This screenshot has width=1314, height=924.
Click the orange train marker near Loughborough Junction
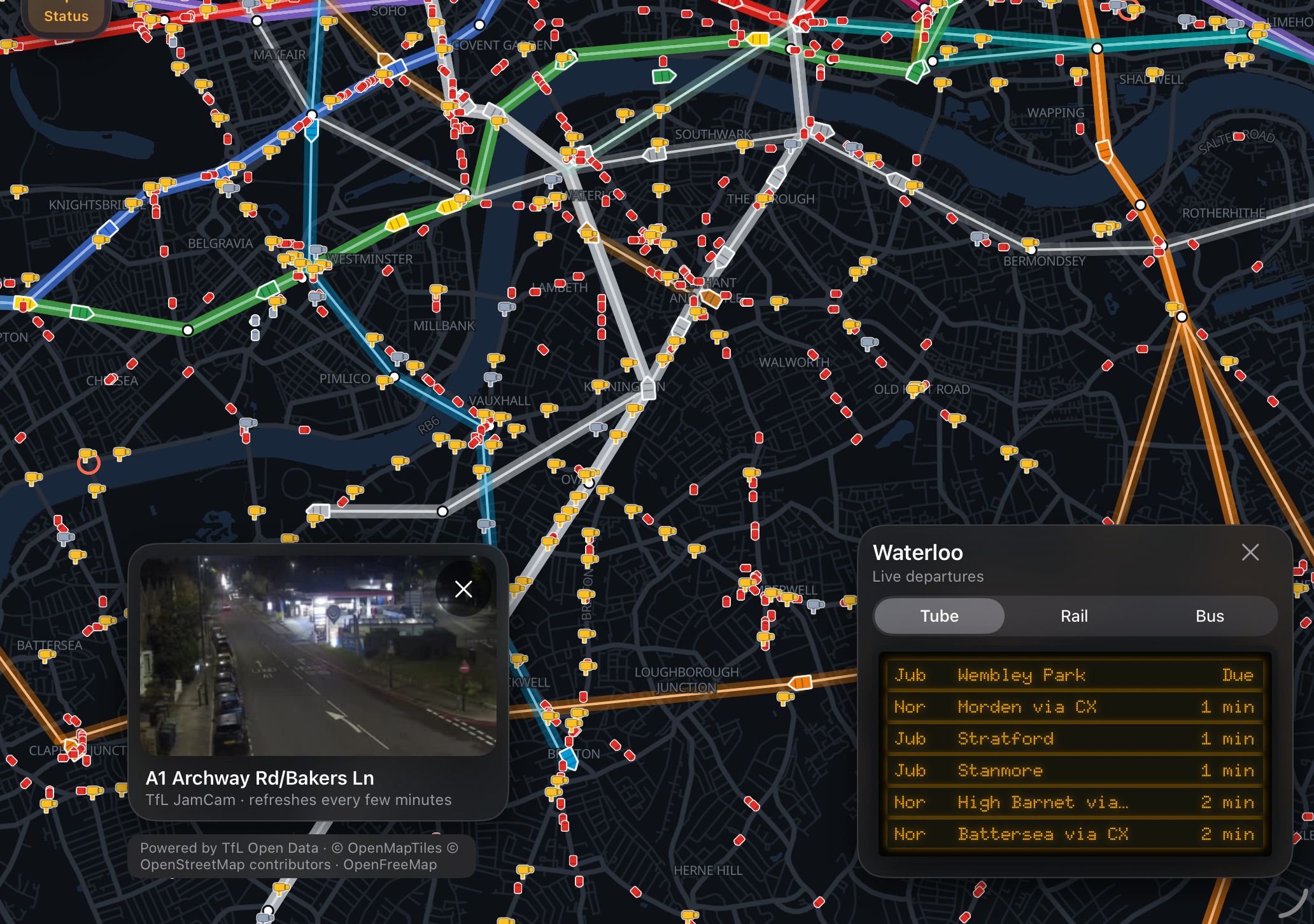pos(800,683)
